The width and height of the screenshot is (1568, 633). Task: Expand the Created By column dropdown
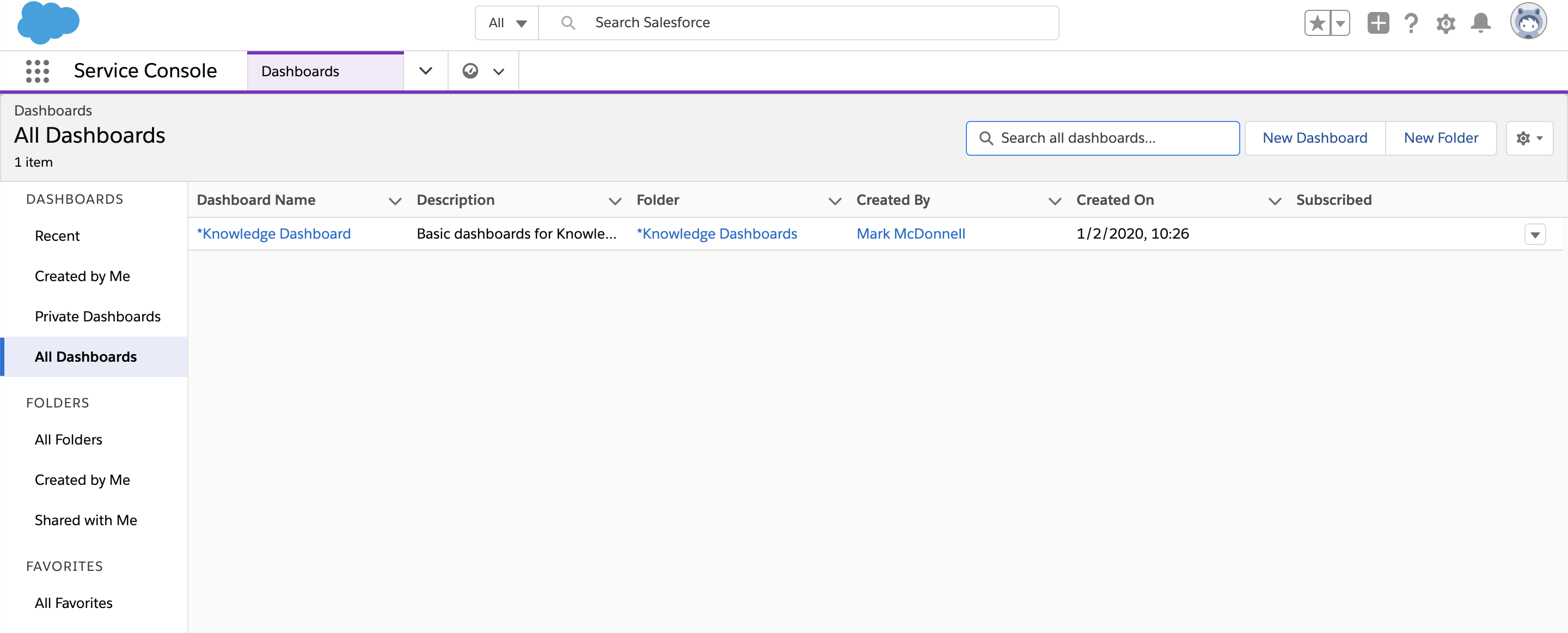[x=1055, y=201]
